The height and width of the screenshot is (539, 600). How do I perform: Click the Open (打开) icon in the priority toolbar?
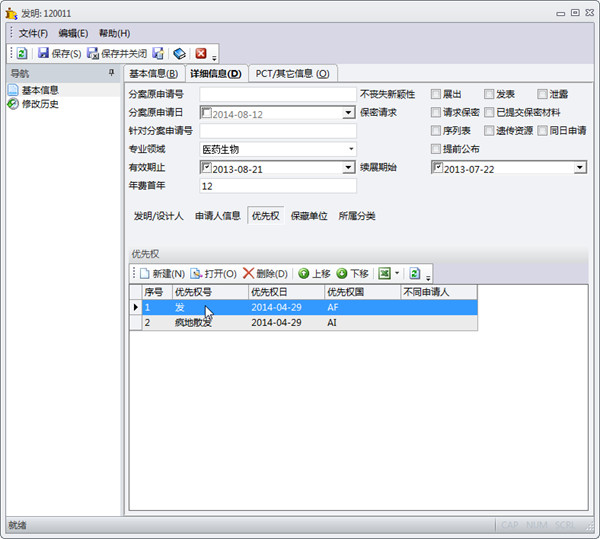click(196, 274)
